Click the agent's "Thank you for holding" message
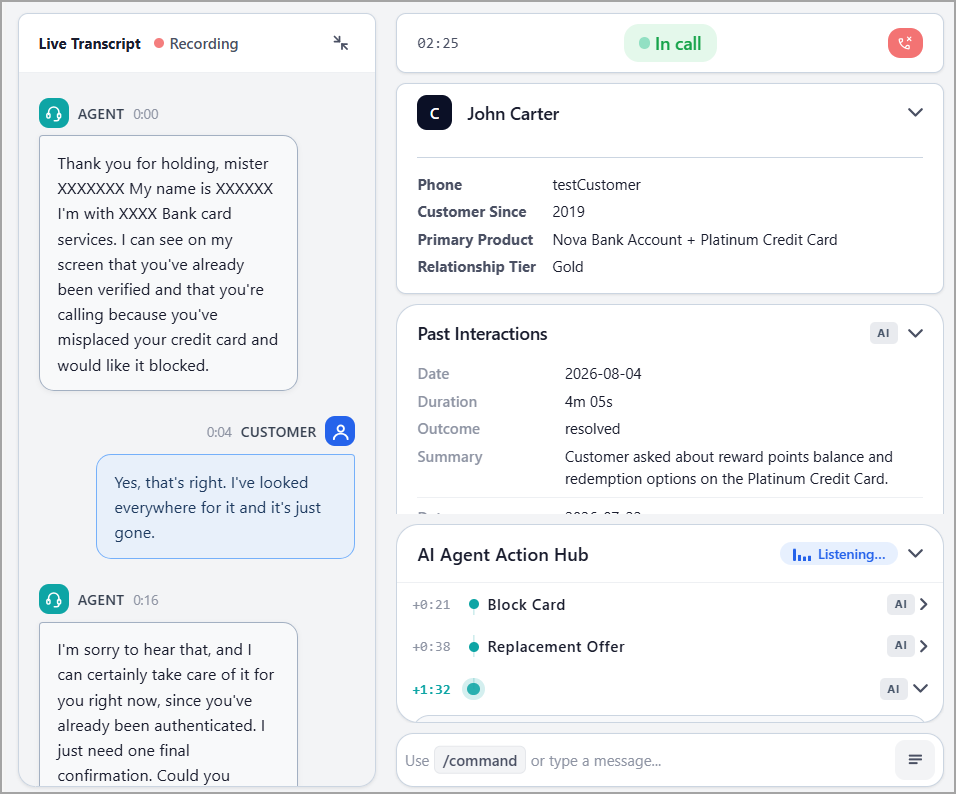Viewport: 956px width, 794px height. coord(168,263)
